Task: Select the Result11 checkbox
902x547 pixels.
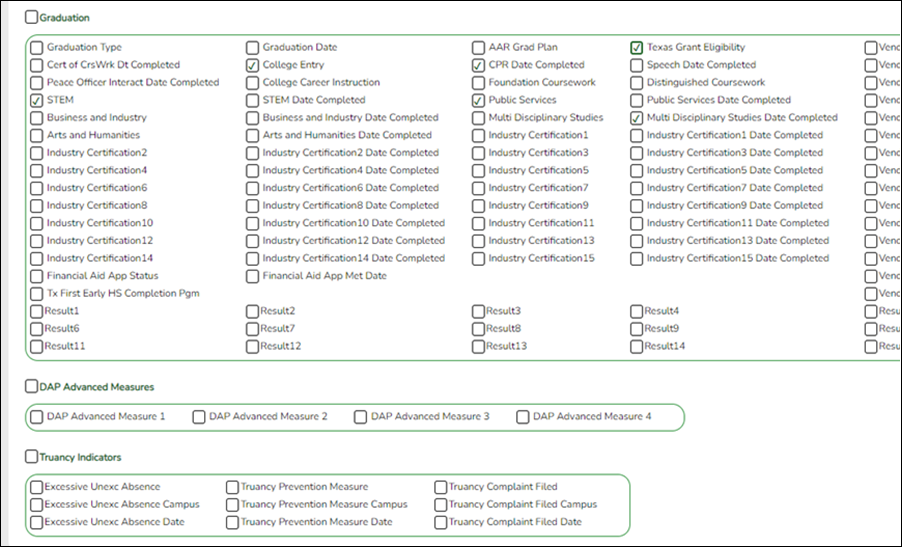Action: point(37,347)
